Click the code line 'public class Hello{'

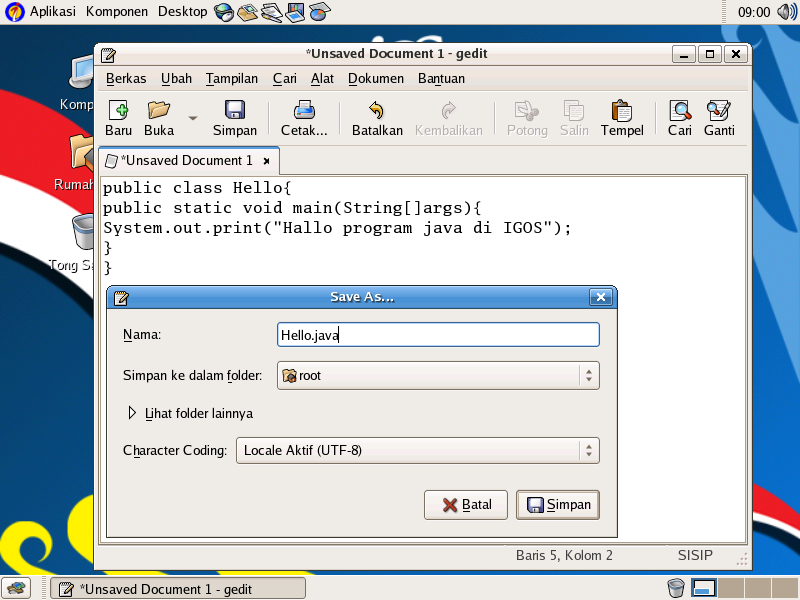click(197, 188)
